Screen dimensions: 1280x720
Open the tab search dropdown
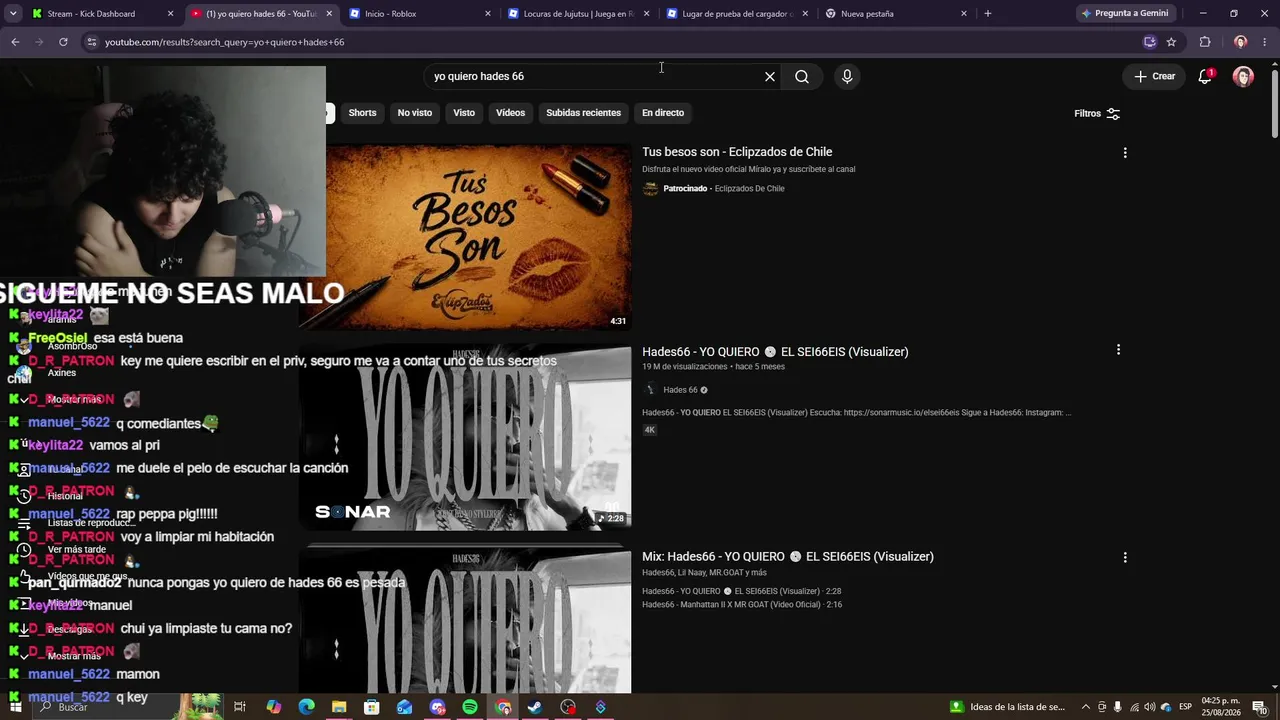click(x=13, y=14)
